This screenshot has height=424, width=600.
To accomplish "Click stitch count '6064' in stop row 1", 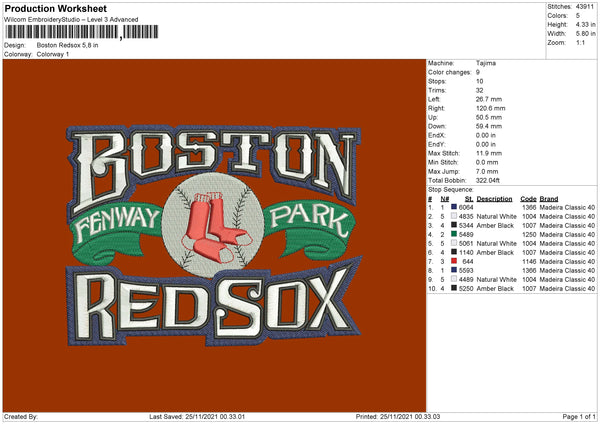I will (x=466, y=207).
